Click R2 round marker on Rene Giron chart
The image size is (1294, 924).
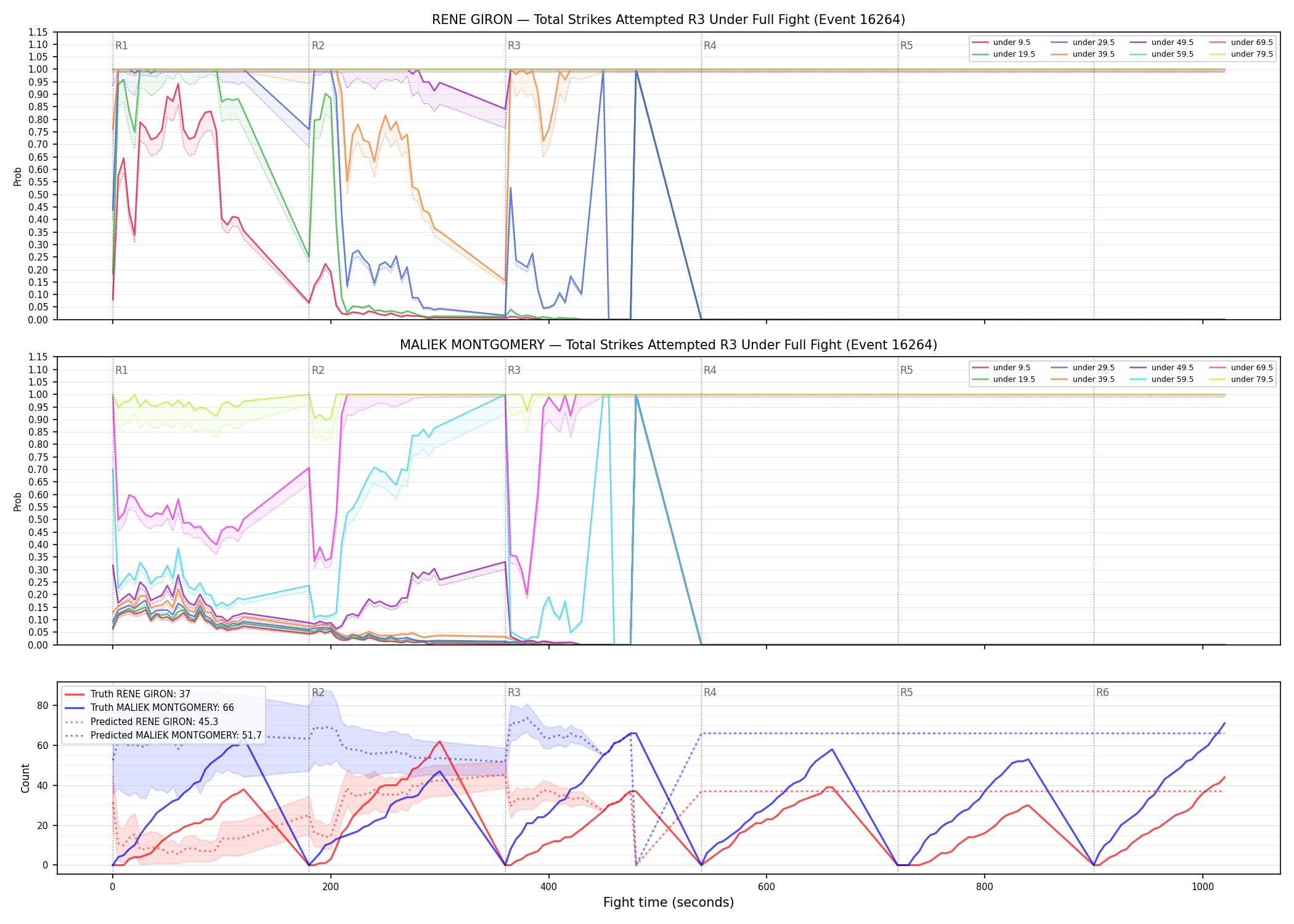point(318,46)
